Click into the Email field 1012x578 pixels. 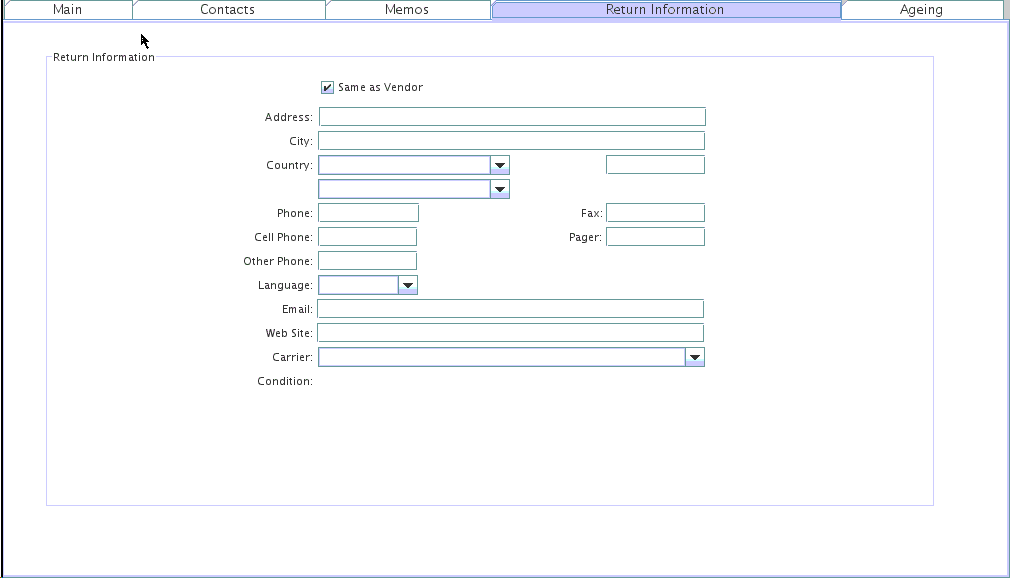(510, 309)
